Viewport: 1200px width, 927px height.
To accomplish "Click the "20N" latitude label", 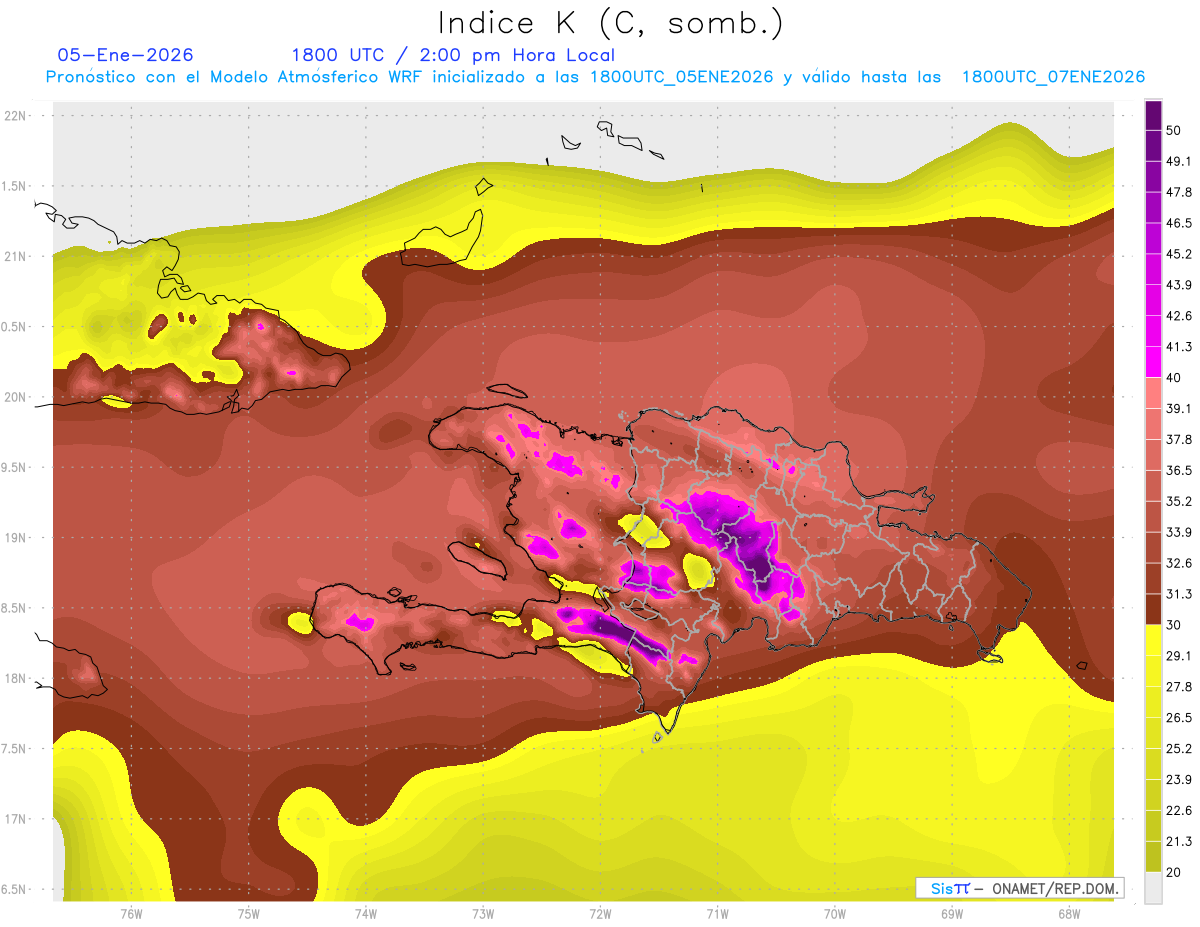I will [17, 397].
